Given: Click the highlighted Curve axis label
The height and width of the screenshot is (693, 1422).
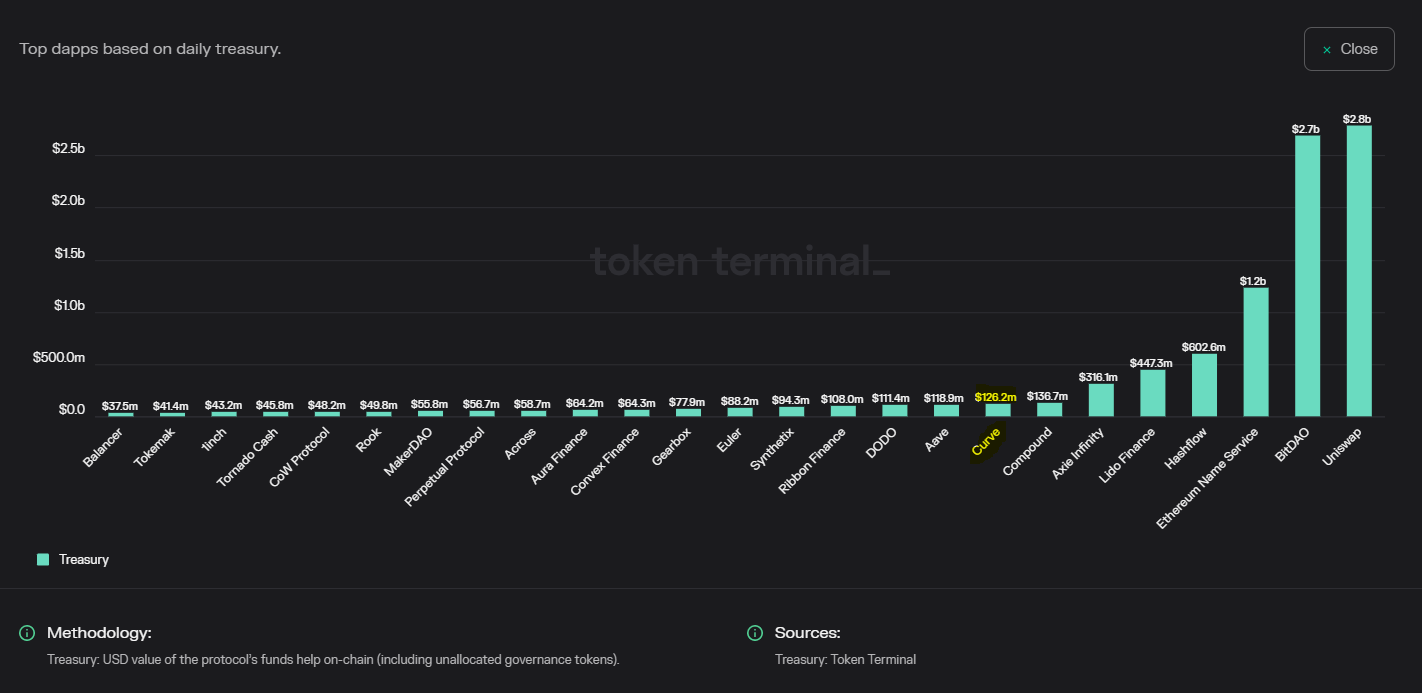Looking at the screenshot, I should point(986,442).
